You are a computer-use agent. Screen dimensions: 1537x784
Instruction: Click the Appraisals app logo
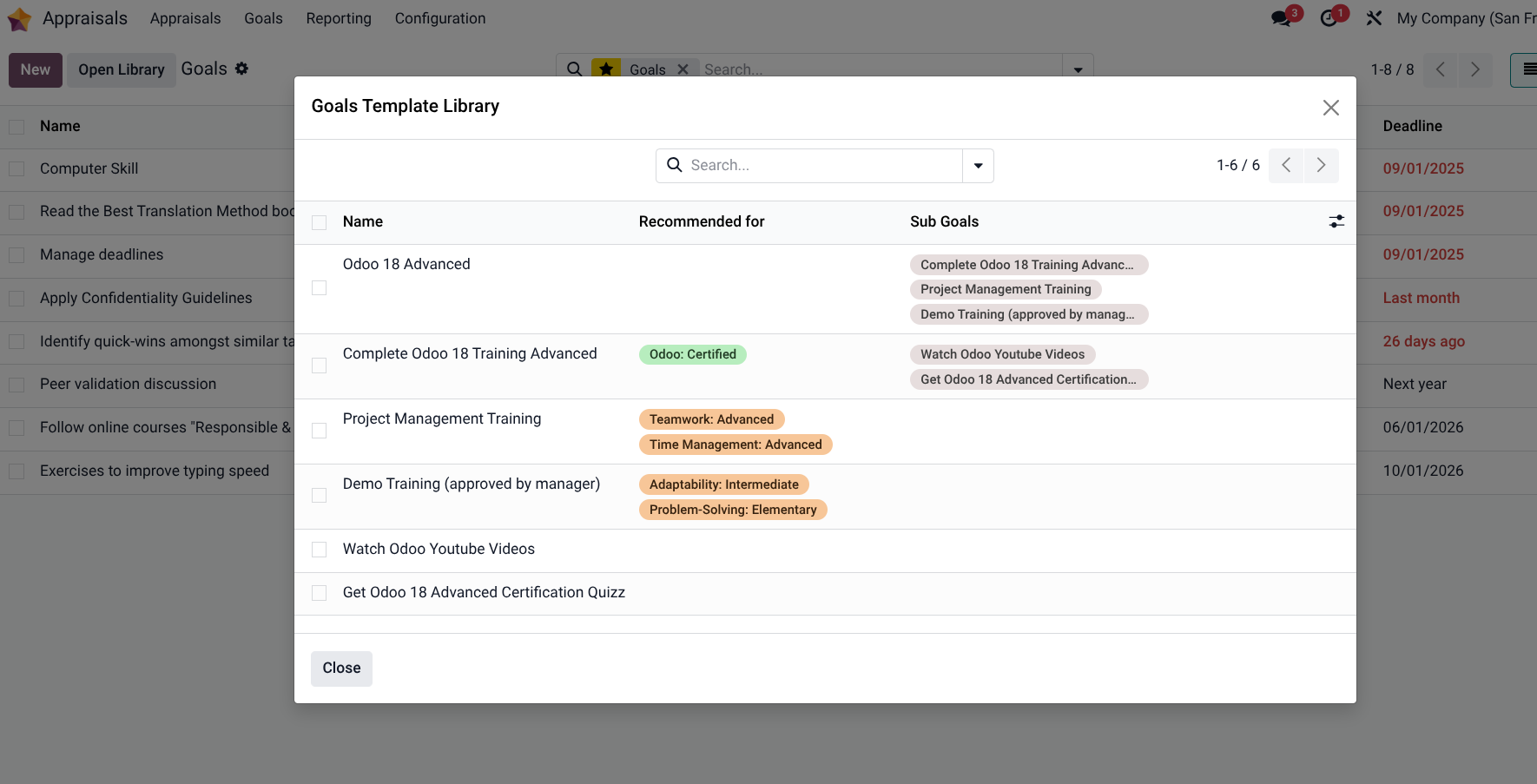coord(18,18)
